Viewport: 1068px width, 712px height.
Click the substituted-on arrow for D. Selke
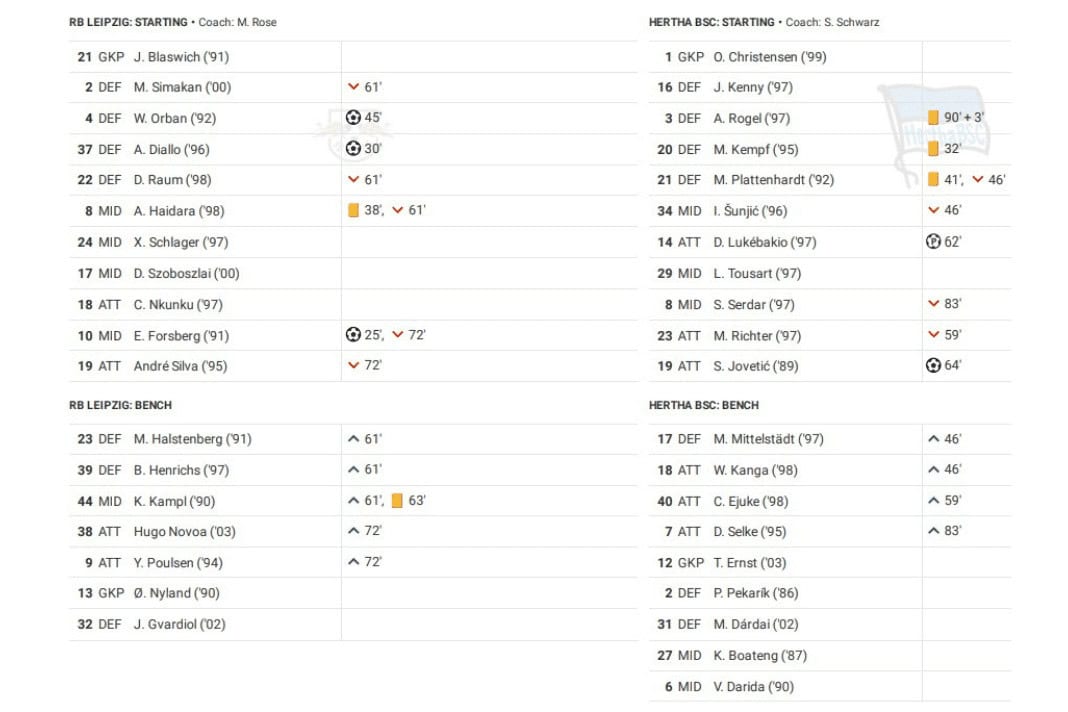coord(933,531)
